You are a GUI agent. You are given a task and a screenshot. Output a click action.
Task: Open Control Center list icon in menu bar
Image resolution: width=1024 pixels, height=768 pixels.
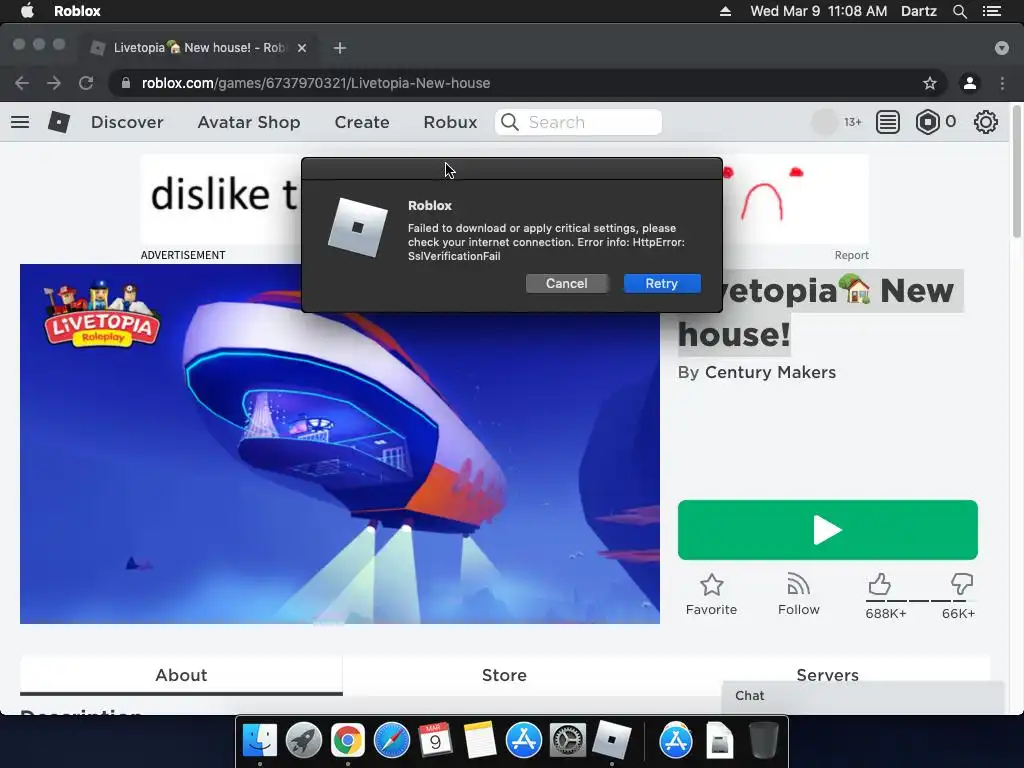pyautogui.click(x=991, y=11)
